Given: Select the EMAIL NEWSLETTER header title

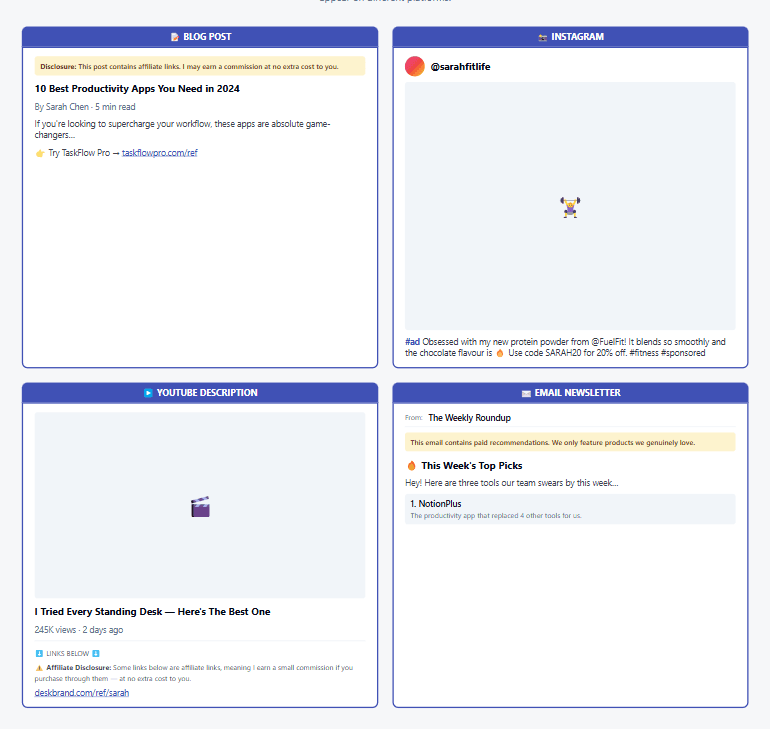Looking at the screenshot, I should pos(577,393).
